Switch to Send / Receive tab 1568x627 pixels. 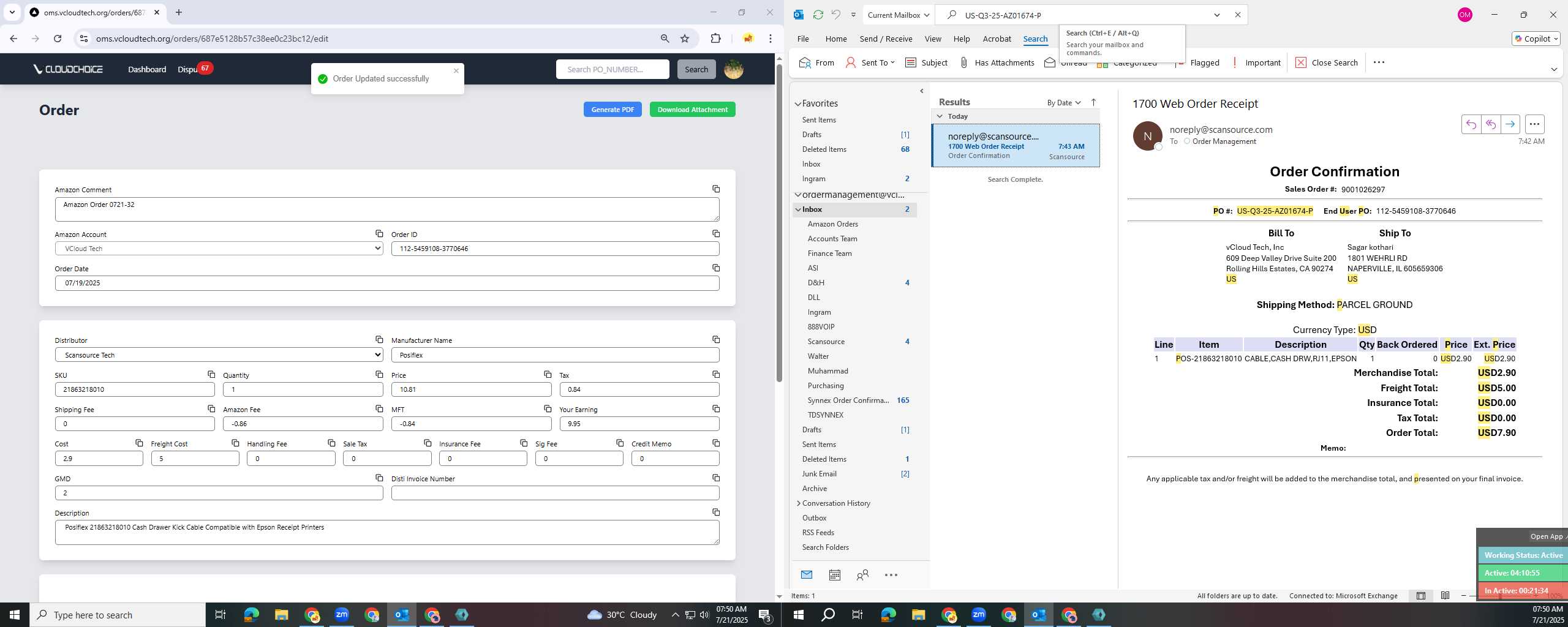click(886, 39)
